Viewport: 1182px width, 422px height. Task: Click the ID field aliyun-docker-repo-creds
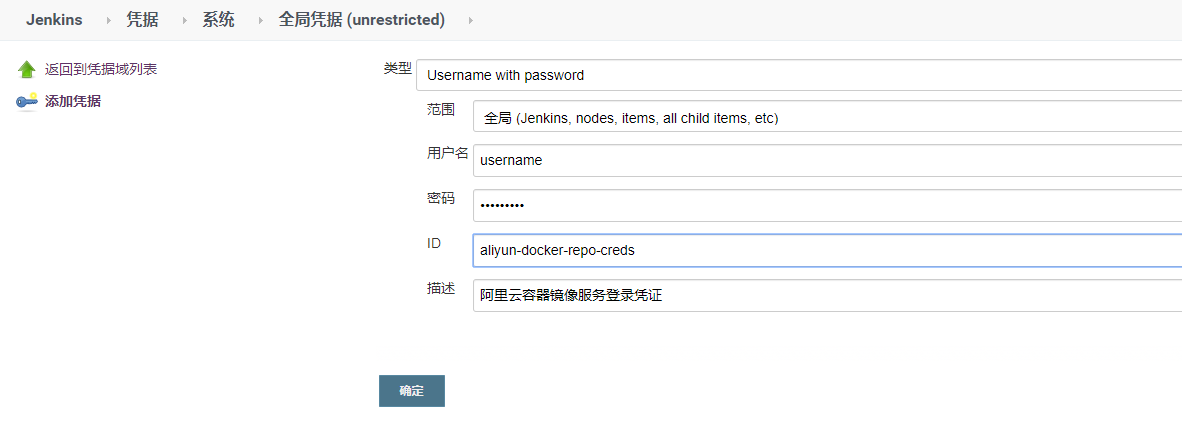[828, 251]
